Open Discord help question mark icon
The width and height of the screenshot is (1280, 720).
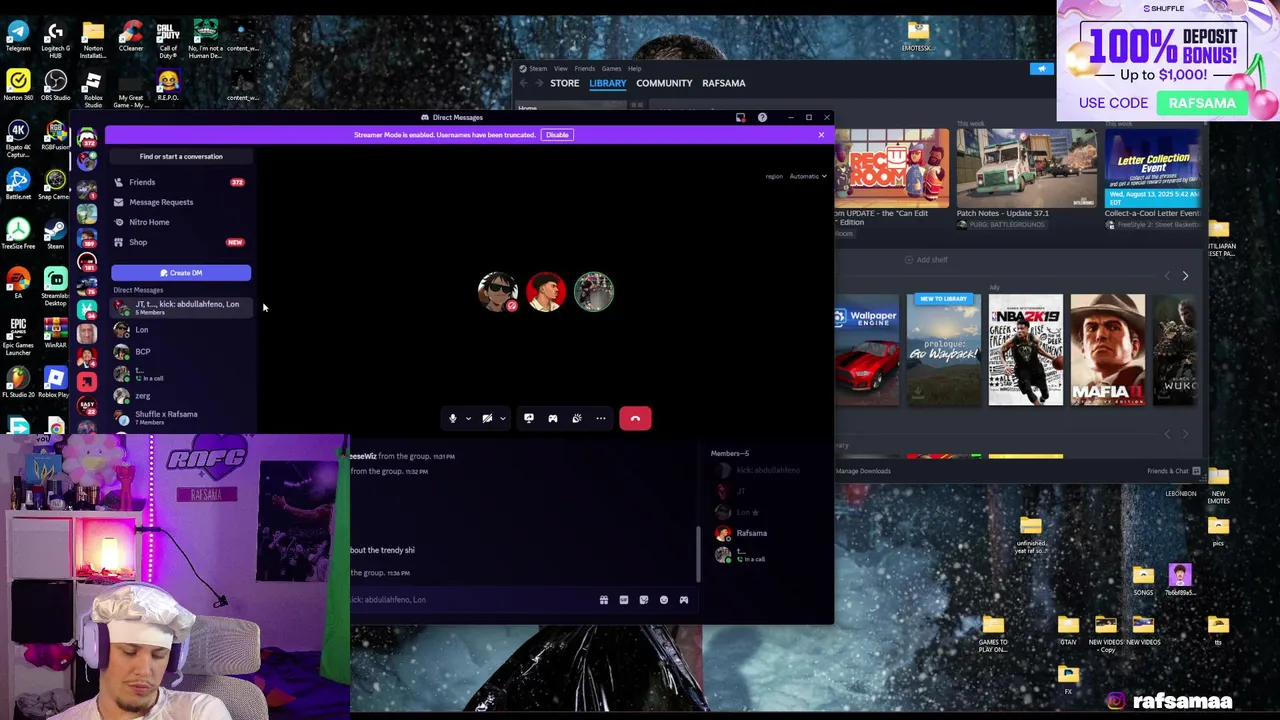[762, 118]
